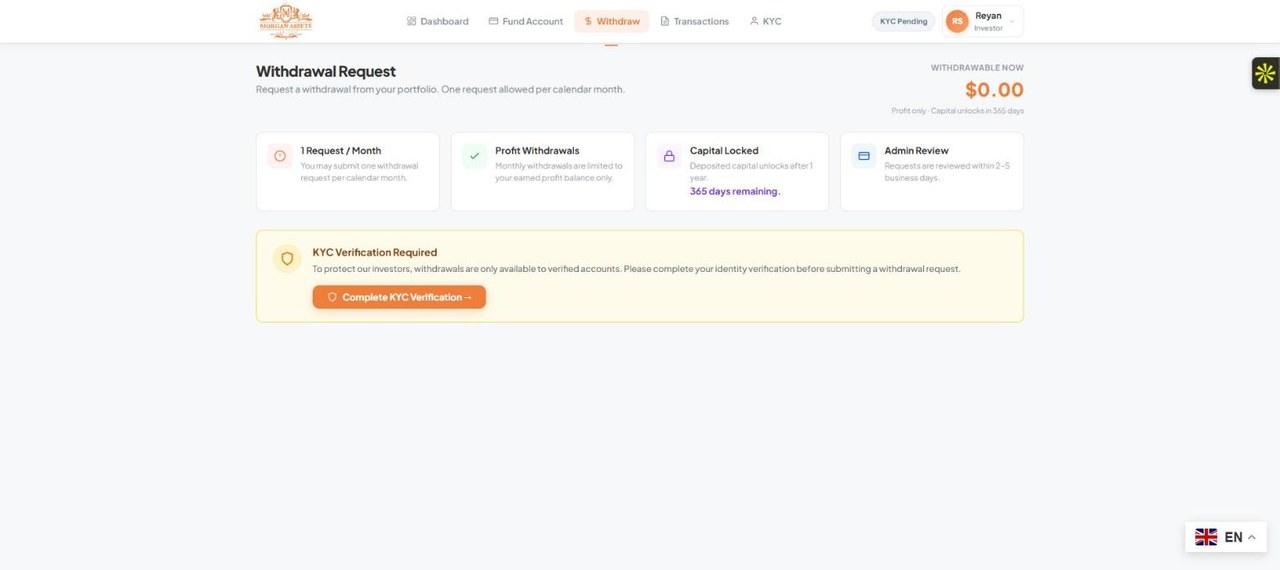Click the Transactions document icon

(x=665, y=21)
